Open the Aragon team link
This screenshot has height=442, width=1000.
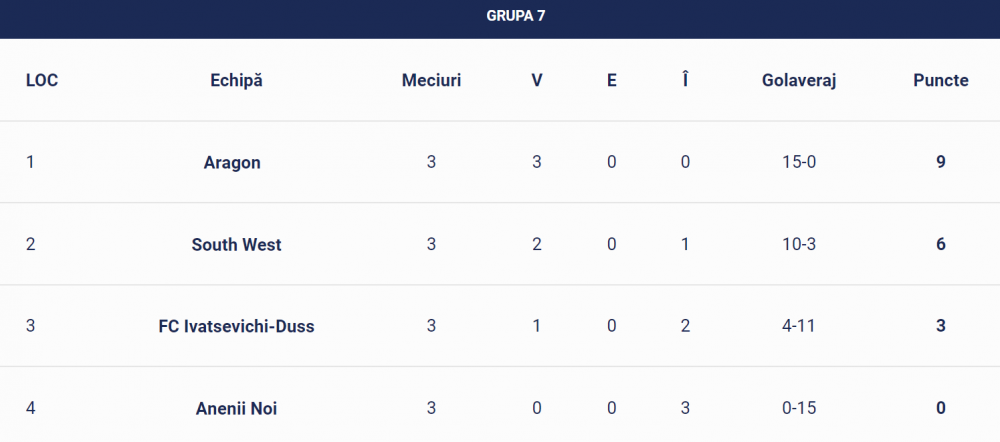(232, 163)
